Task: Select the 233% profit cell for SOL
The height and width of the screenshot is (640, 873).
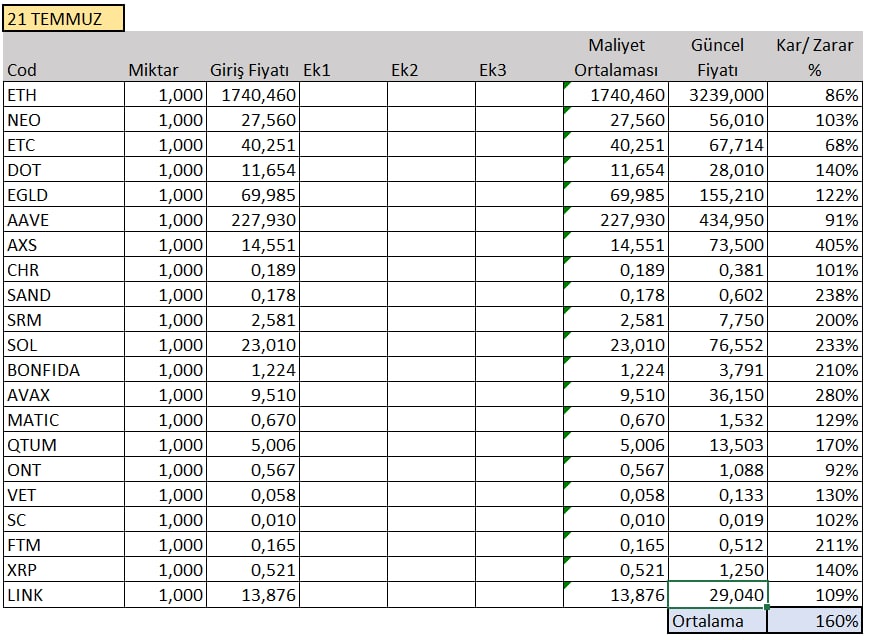Action: tap(815, 345)
